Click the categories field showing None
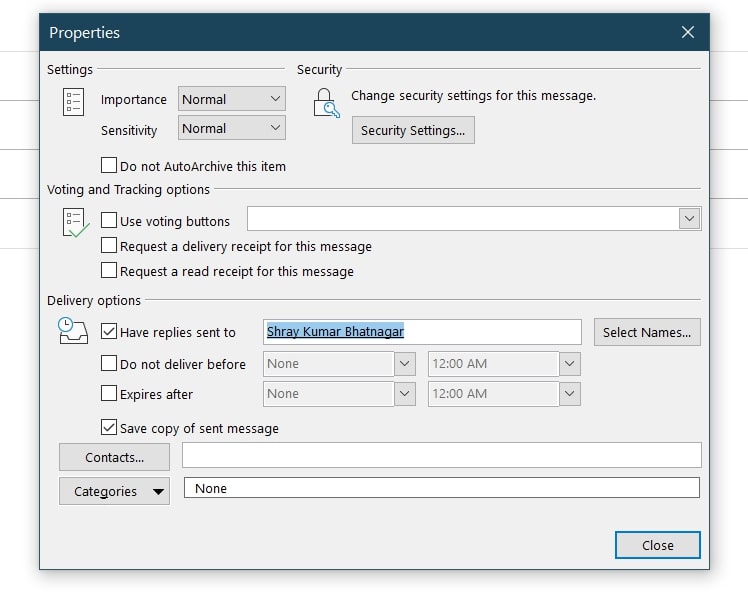Screen dimensions: 748x596 [442, 488]
